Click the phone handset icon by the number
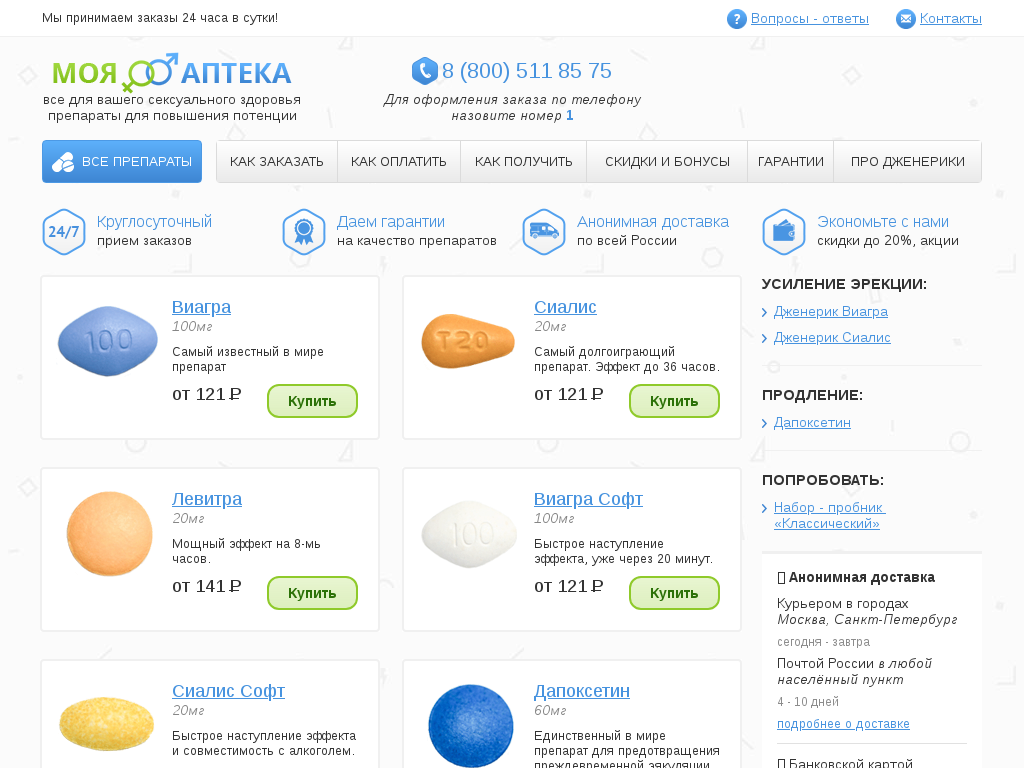This screenshot has height=768, width=1024. point(424,71)
